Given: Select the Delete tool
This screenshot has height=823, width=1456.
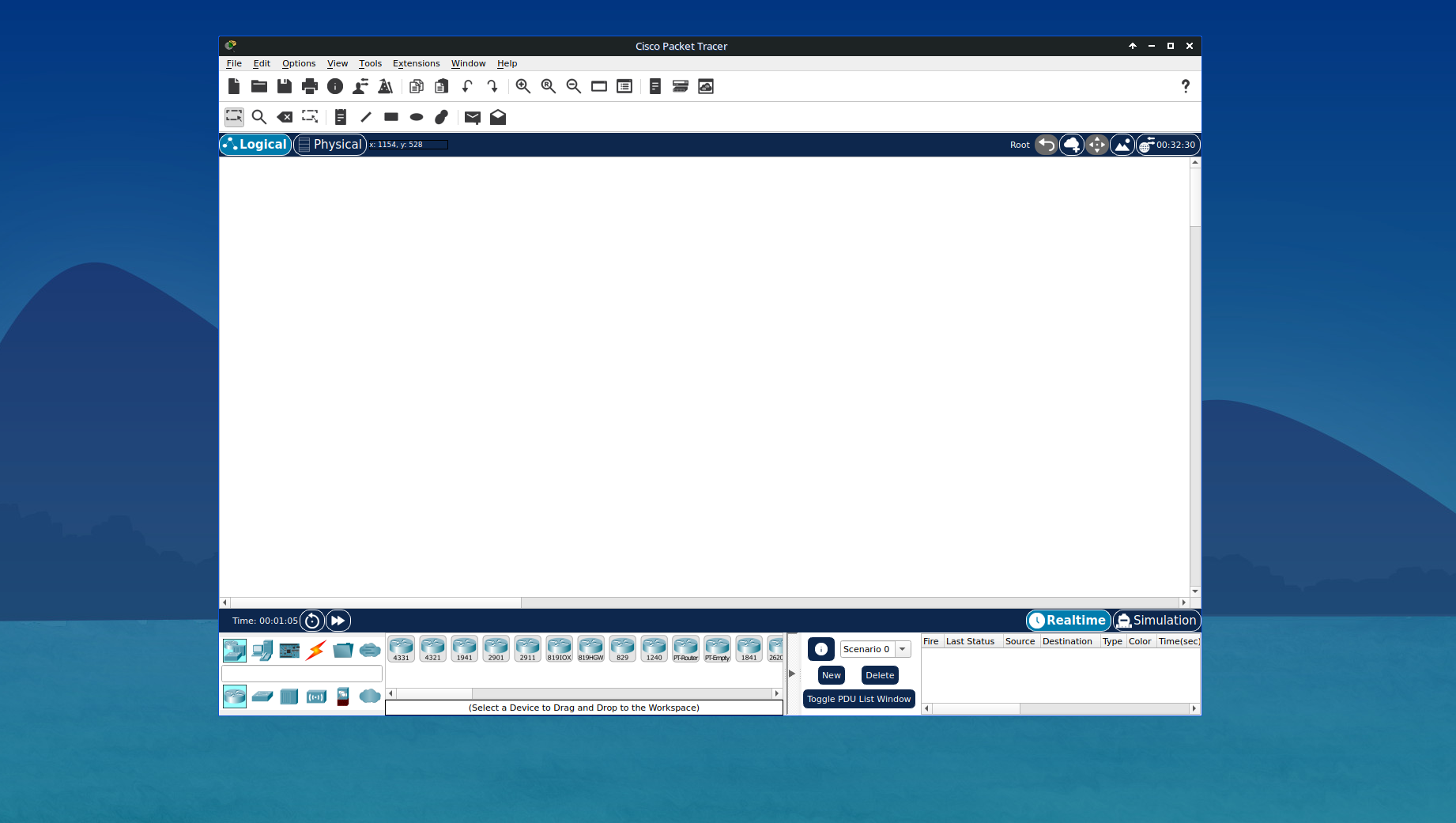Looking at the screenshot, I should click(x=285, y=117).
